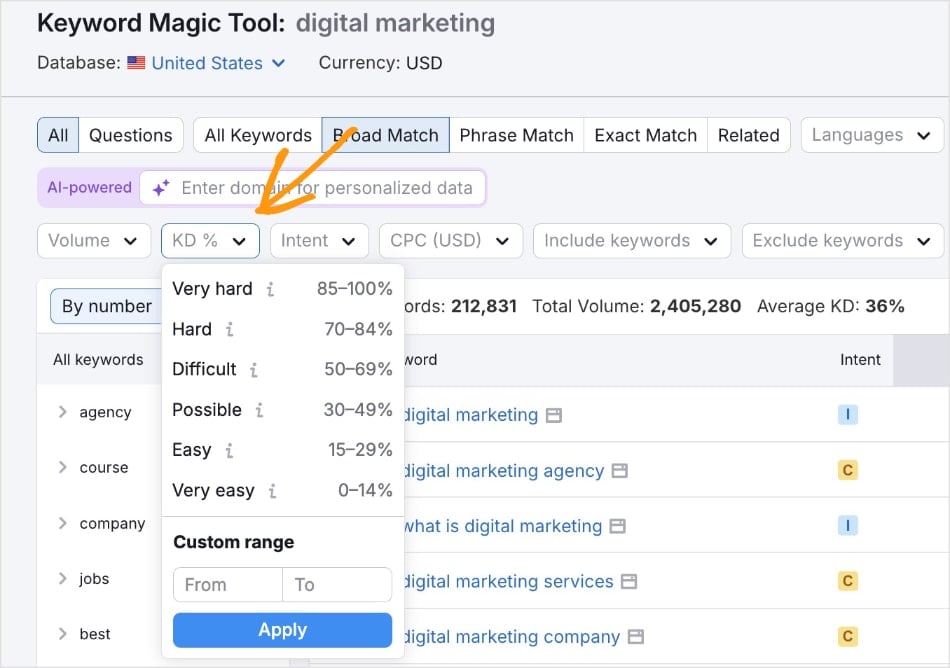The width and height of the screenshot is (950, 668).
Task: Click the From field in Custom range
Action: 227,585
